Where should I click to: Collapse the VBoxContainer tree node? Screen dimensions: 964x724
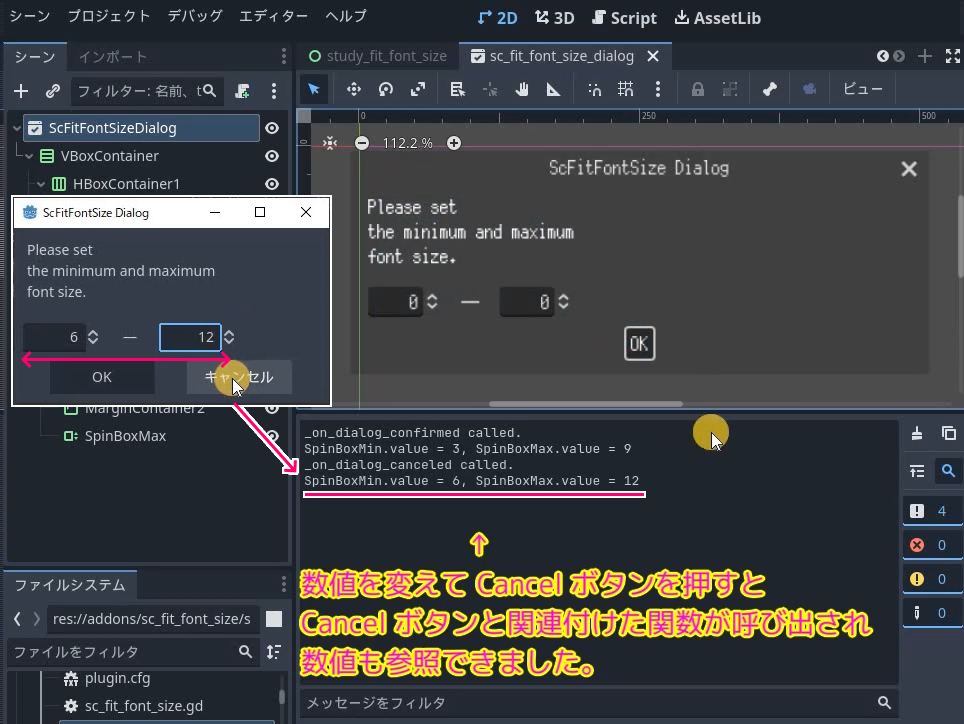[x=28, y=156]
